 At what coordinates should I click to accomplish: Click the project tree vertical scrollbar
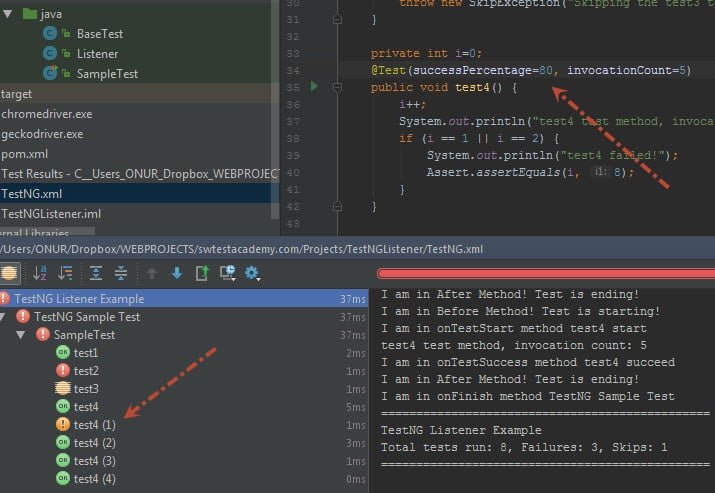[275, 109]
